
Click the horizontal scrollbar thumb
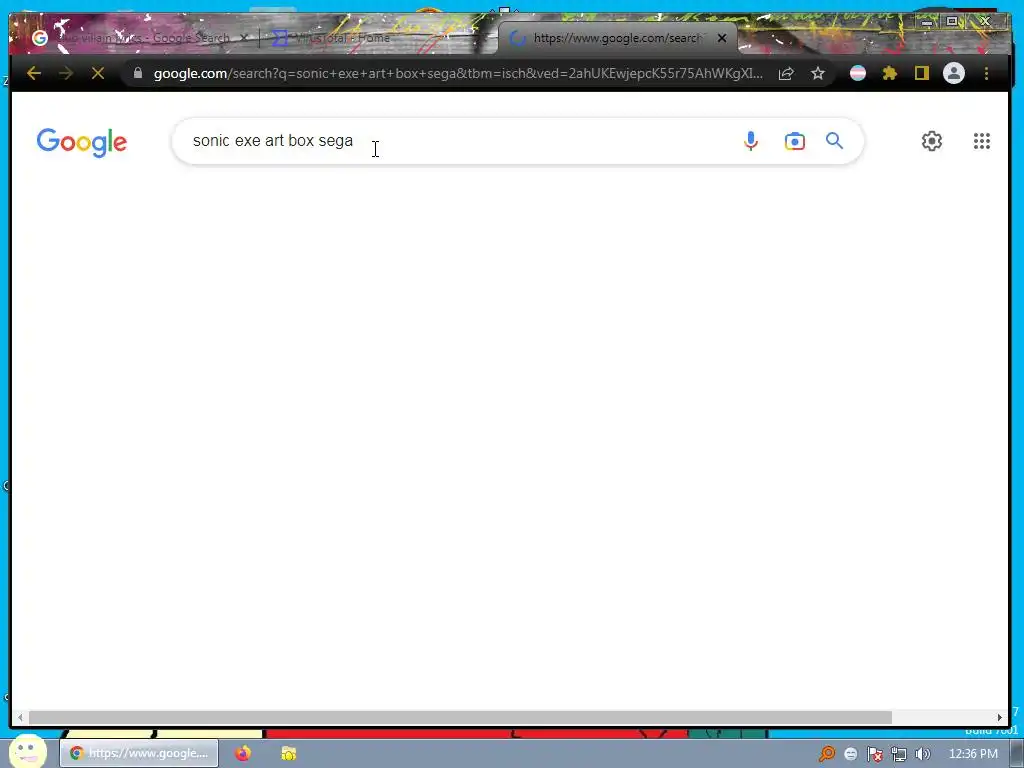pyautogui.click(x=460, y=718)
